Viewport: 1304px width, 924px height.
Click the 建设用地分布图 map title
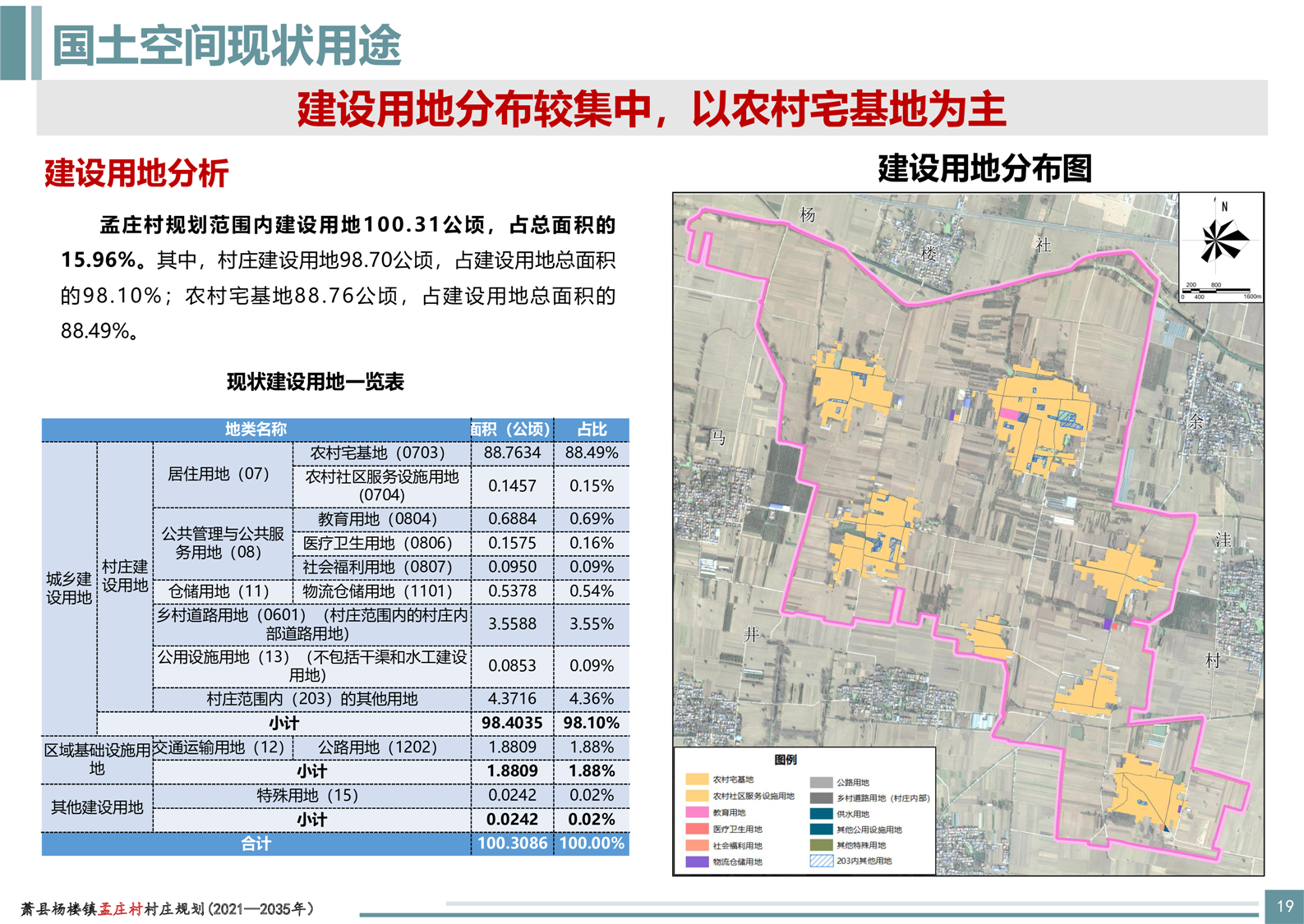click(x=984, y=168)
